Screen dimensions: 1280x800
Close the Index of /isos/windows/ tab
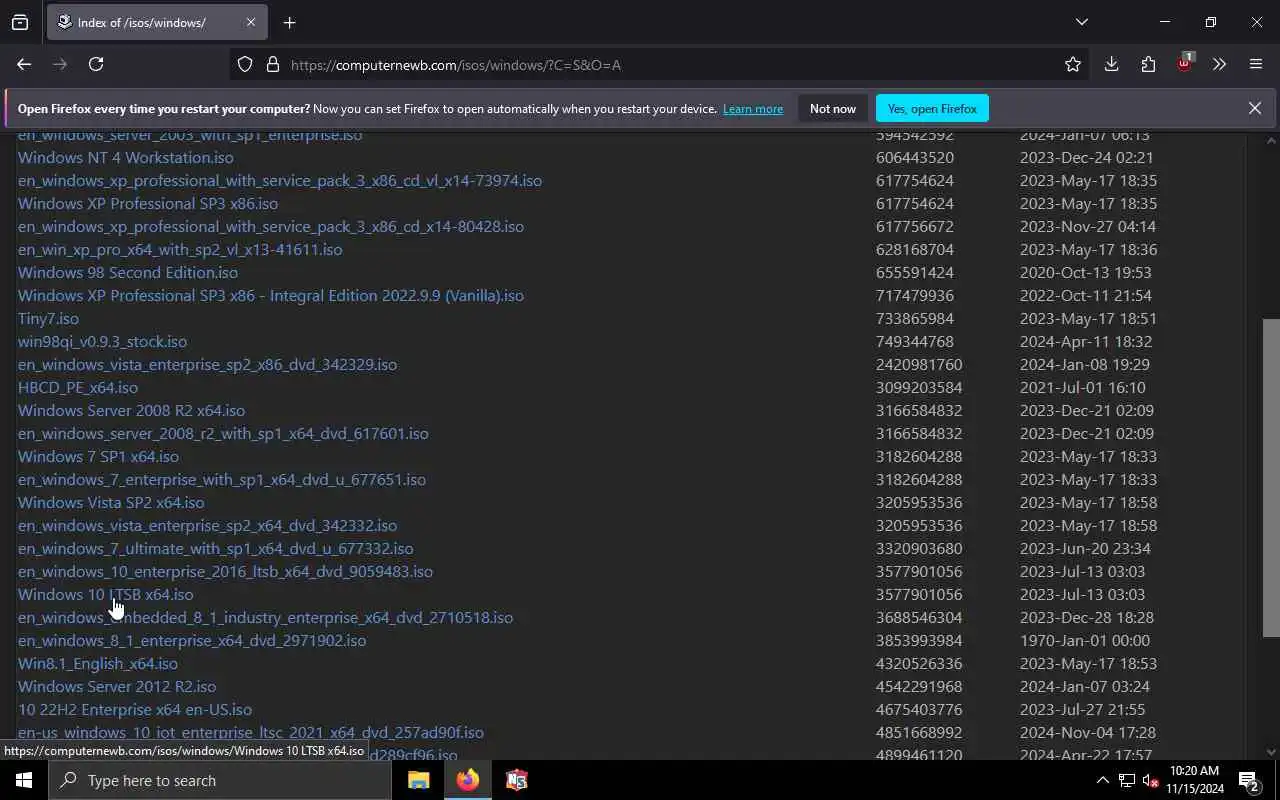250,22
